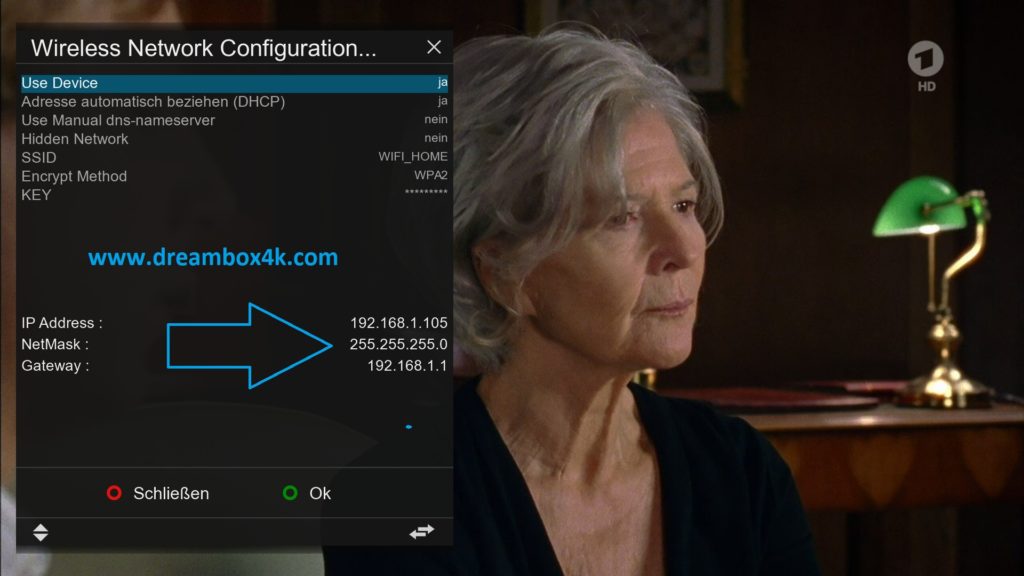Open the SSID WIFI_HOME selection
Viewport: 1024px width, 576px height.
[413, 157]
